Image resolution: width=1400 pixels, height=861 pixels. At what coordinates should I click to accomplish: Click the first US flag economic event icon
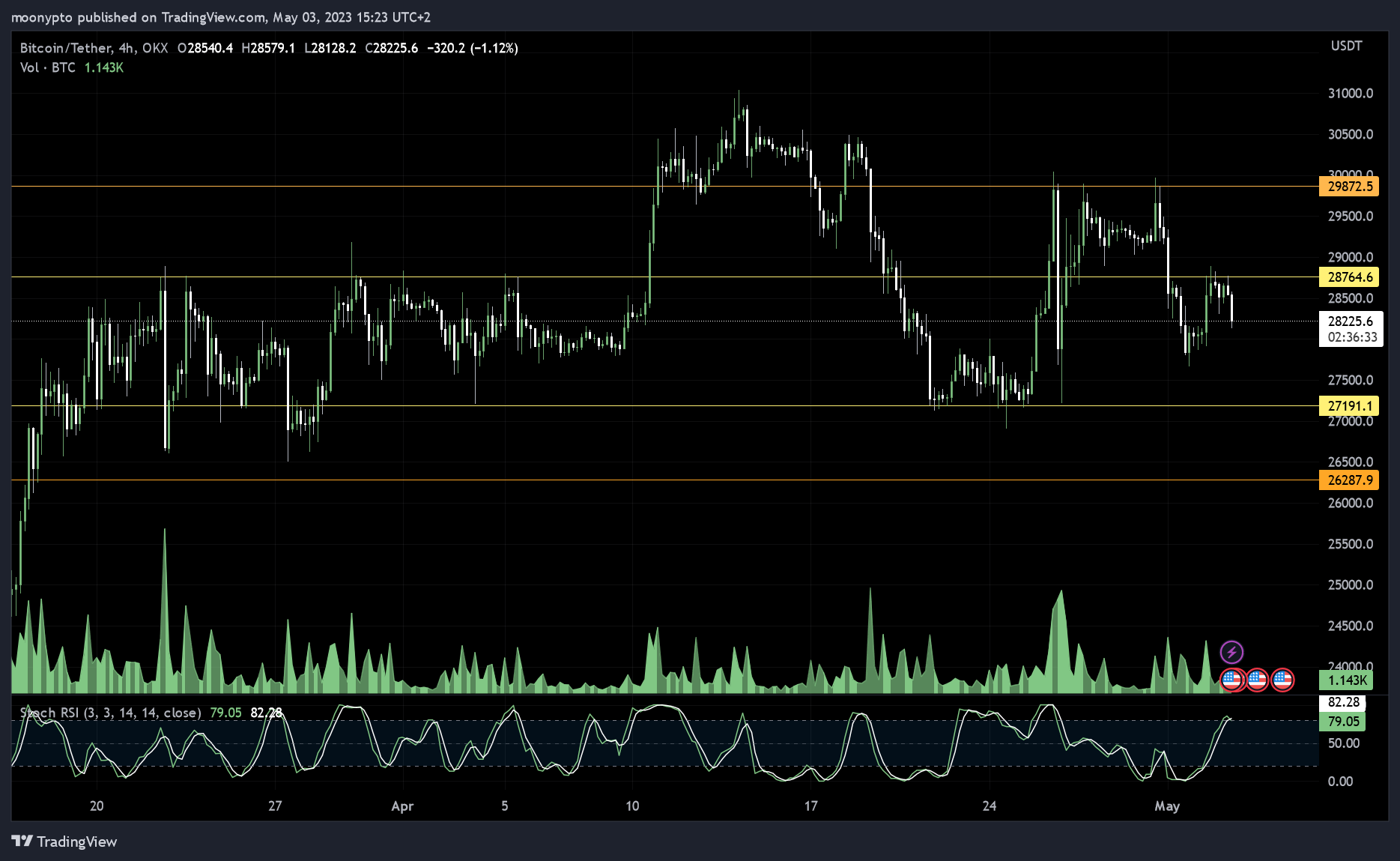1232,680
